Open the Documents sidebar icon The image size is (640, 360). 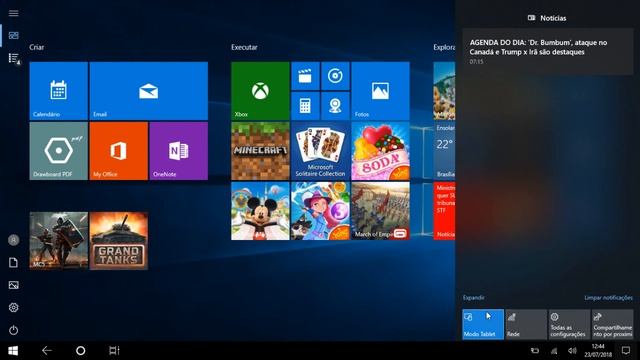pyautogui.click(x=13, y=262)
